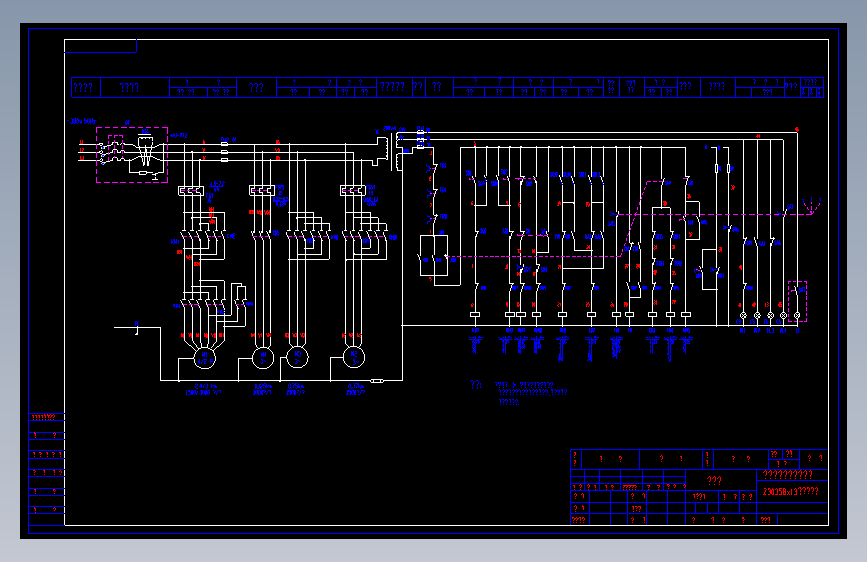Select the "Z3035Bx13" title block text
Image resolution: width=867 pixels, height=562 pixels.
tap(791, 491)
